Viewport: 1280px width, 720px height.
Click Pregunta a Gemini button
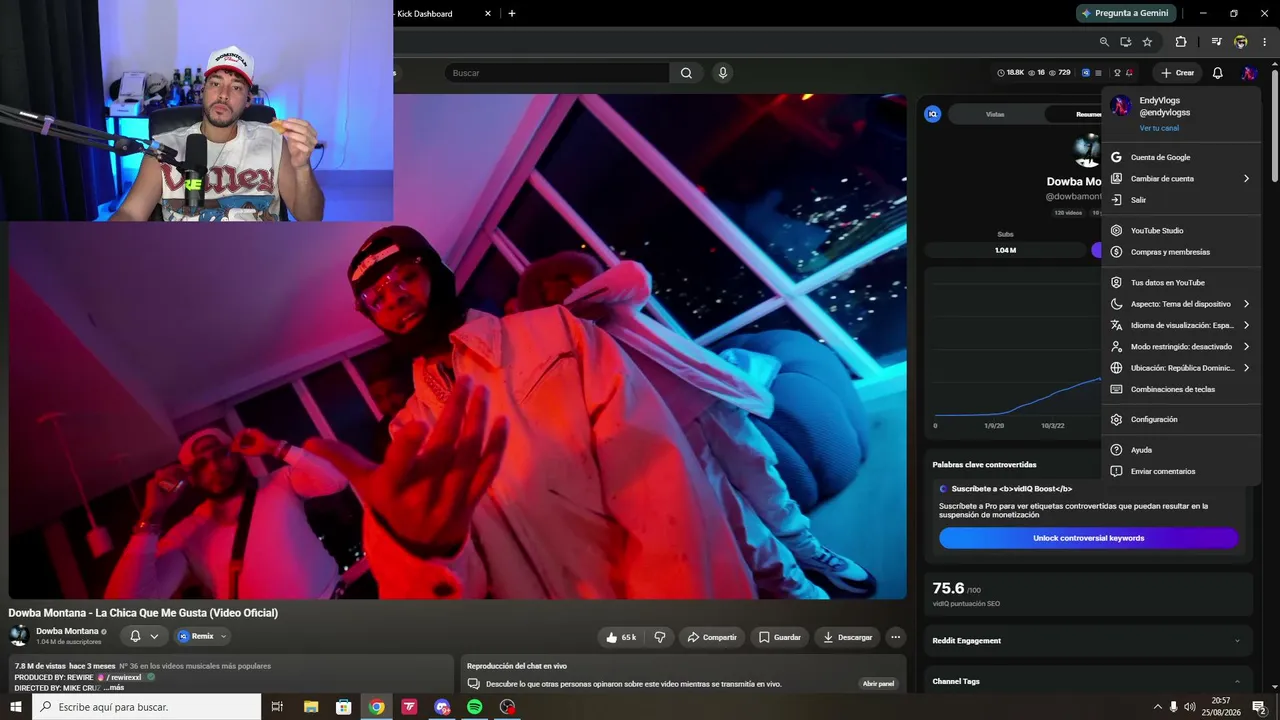(1125, 13)
